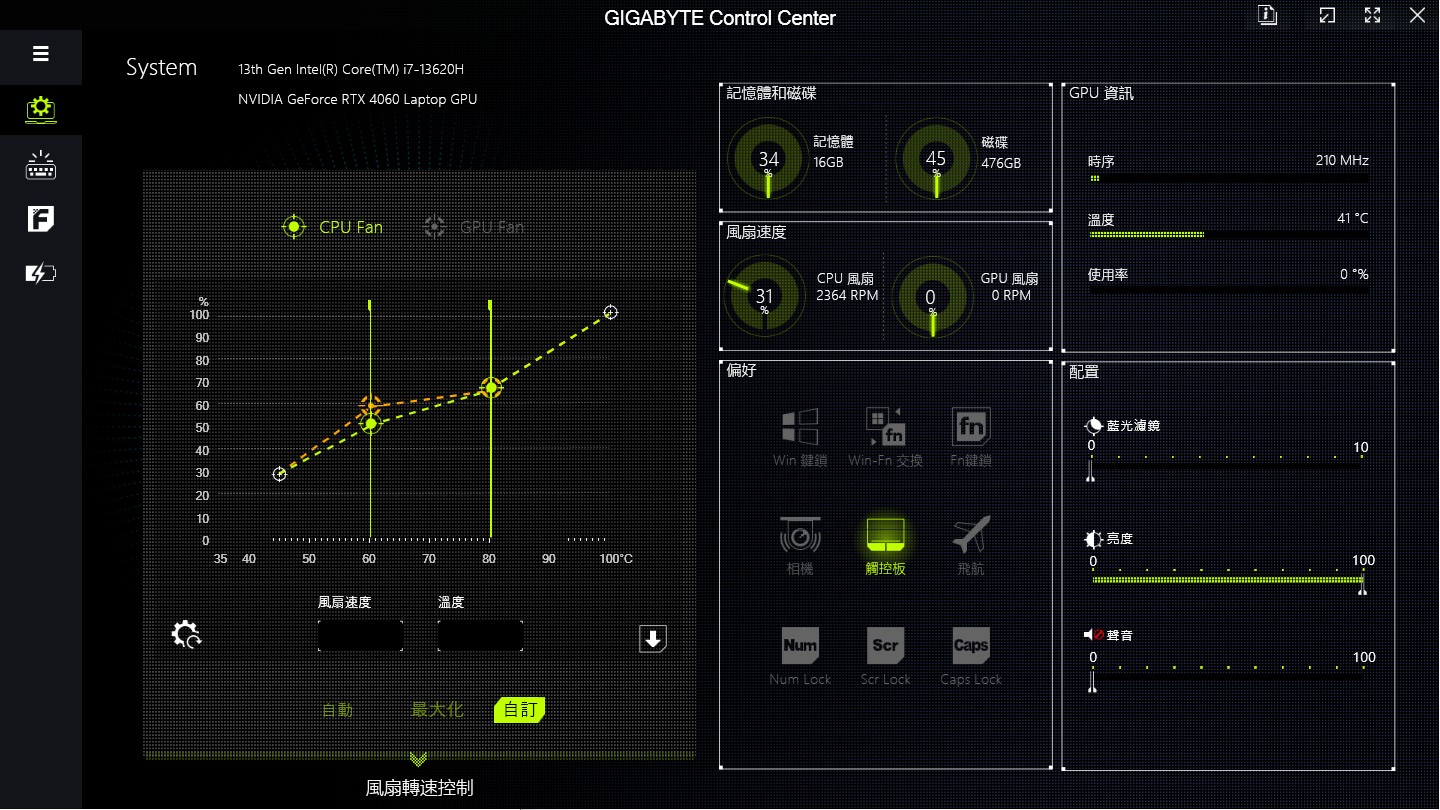Open the keyboard lighting sidebar icon
Image resolution: width=1440 pixels, height=810 pixels.
click(x=41, y=165)
